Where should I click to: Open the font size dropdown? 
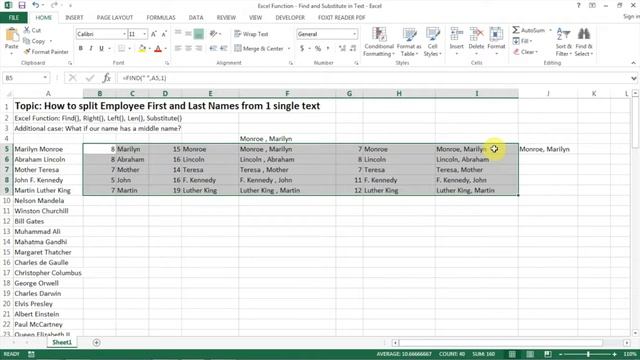(x=144, y=34)
